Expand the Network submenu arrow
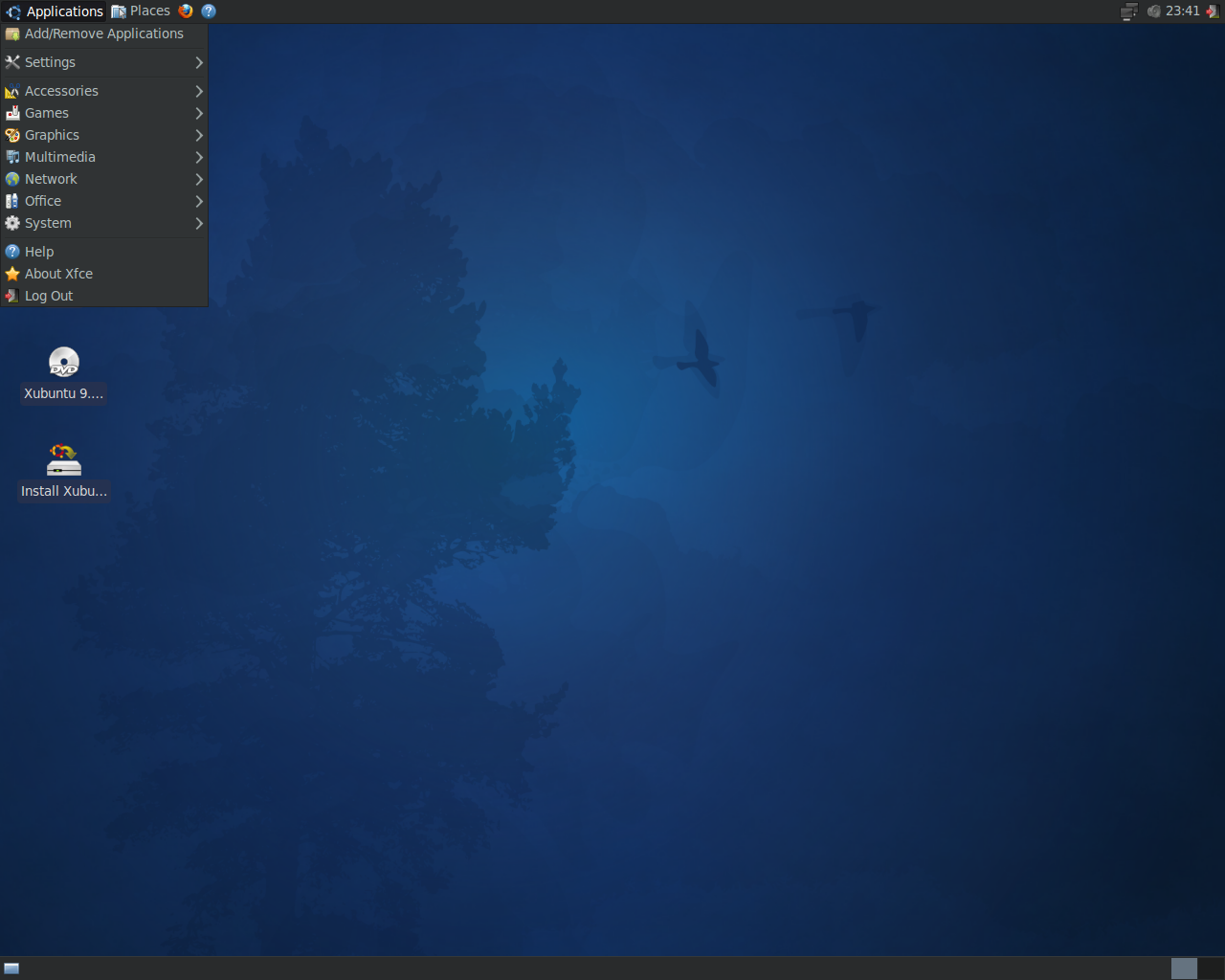This screenshot has width=1225, height=980. pyautogui.click(x=199, y=179)
